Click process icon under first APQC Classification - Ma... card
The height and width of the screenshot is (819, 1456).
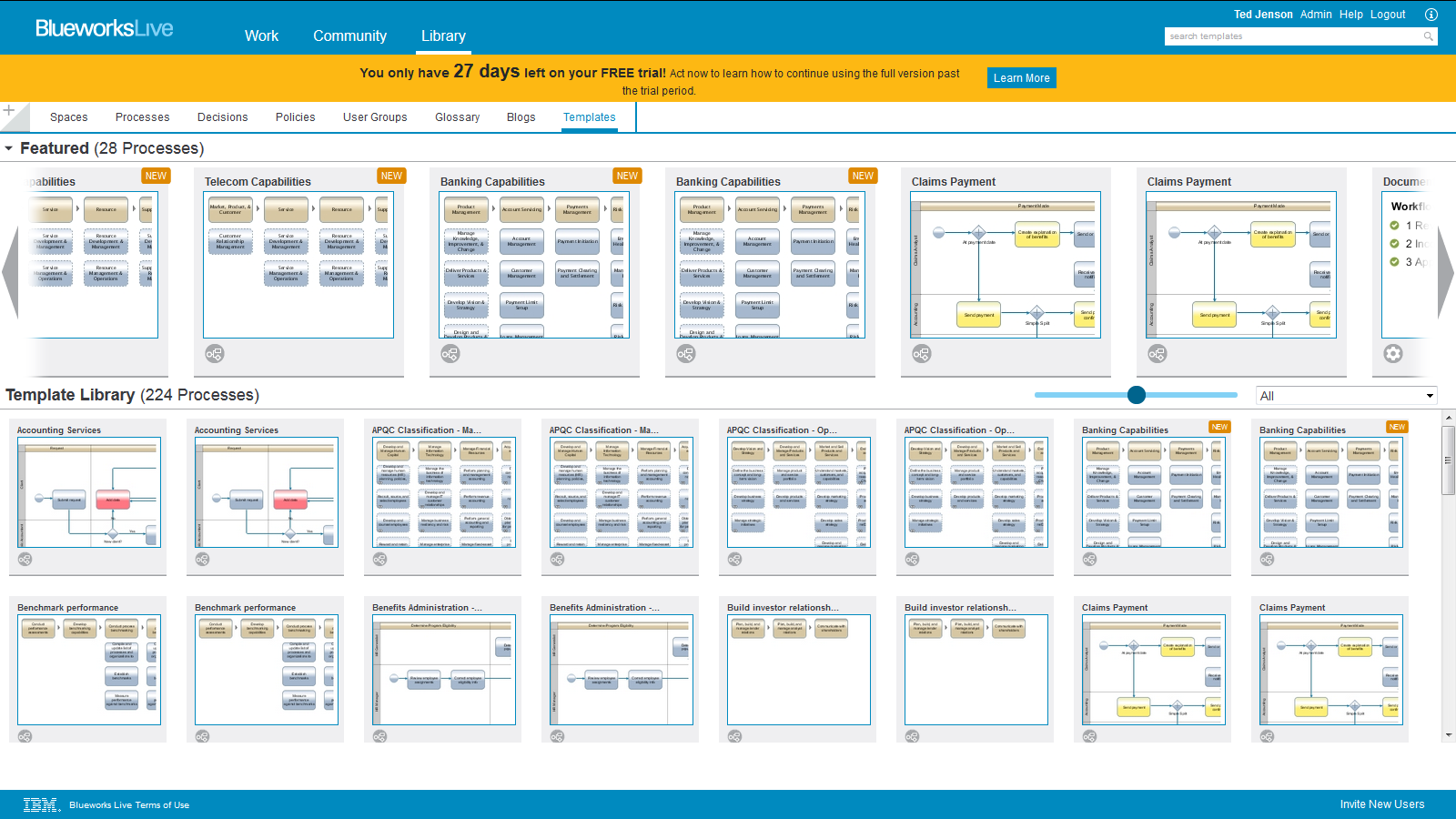(x=380, y=560)
